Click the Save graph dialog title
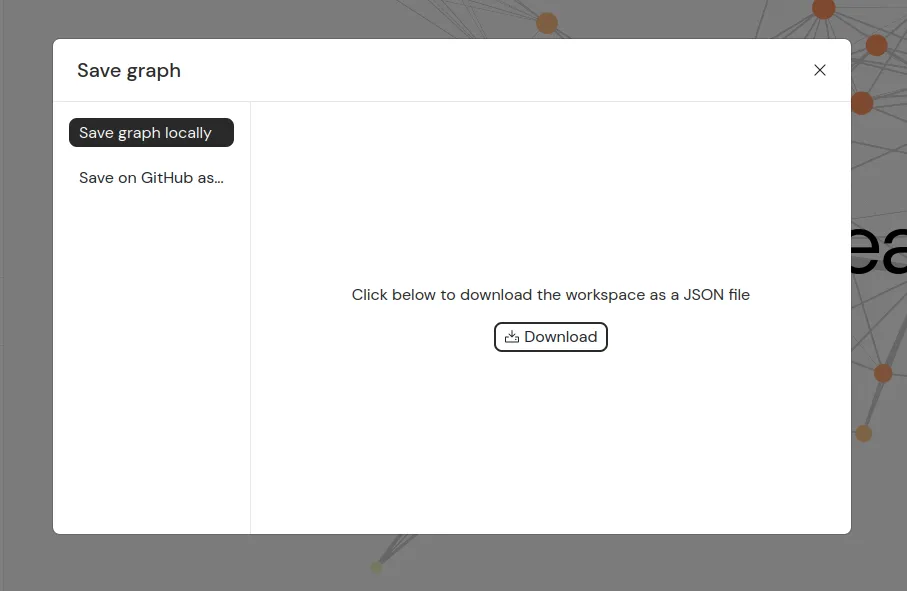 129,70
